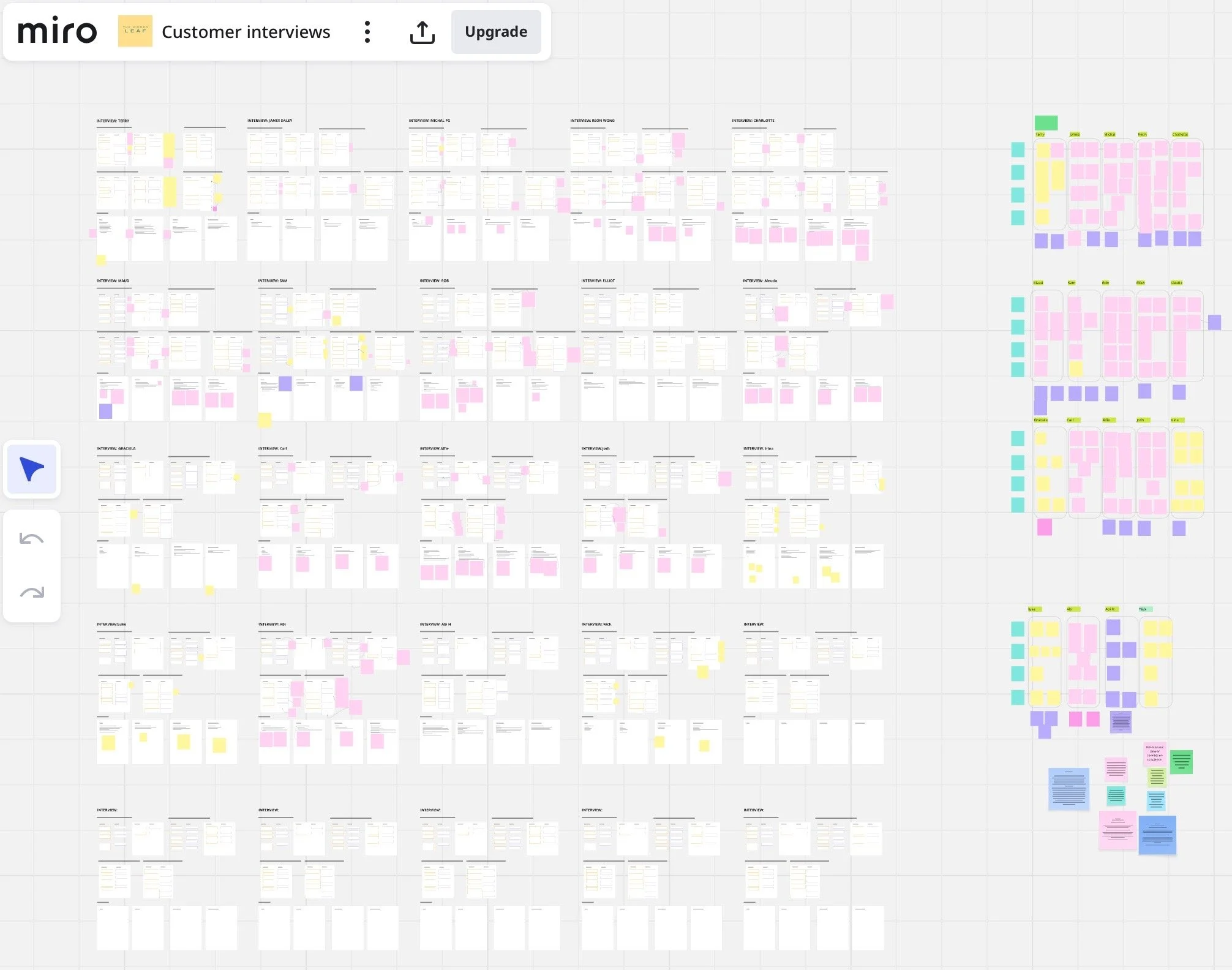The width and height of the screenshot is (1232, 970).
Task: Click the Customer interviews board title
Action: coord(246,32)
